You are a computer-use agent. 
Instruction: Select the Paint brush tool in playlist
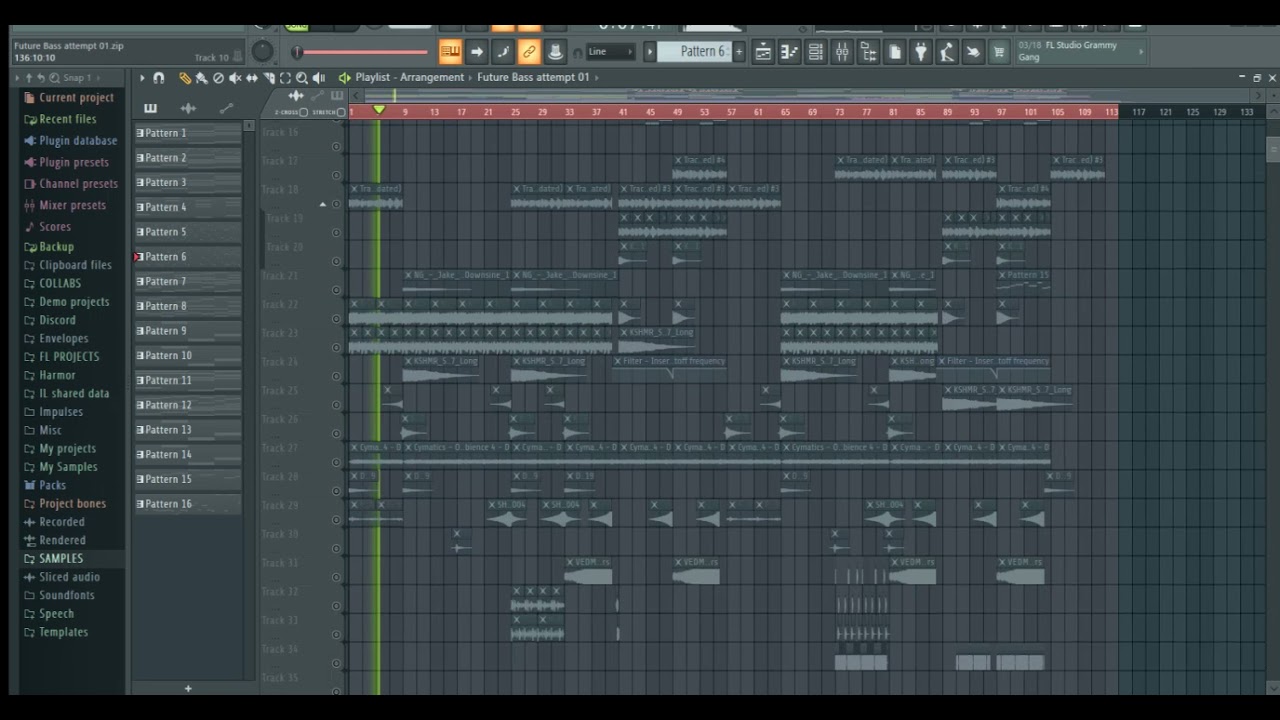tap(201, 78)
